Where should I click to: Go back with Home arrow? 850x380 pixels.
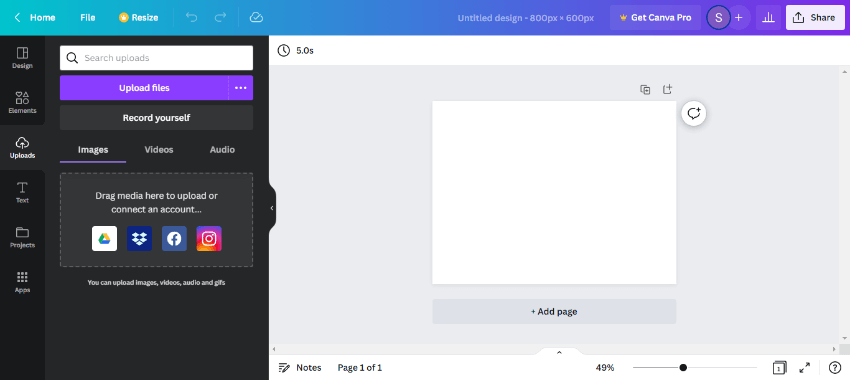pos(17,17)
